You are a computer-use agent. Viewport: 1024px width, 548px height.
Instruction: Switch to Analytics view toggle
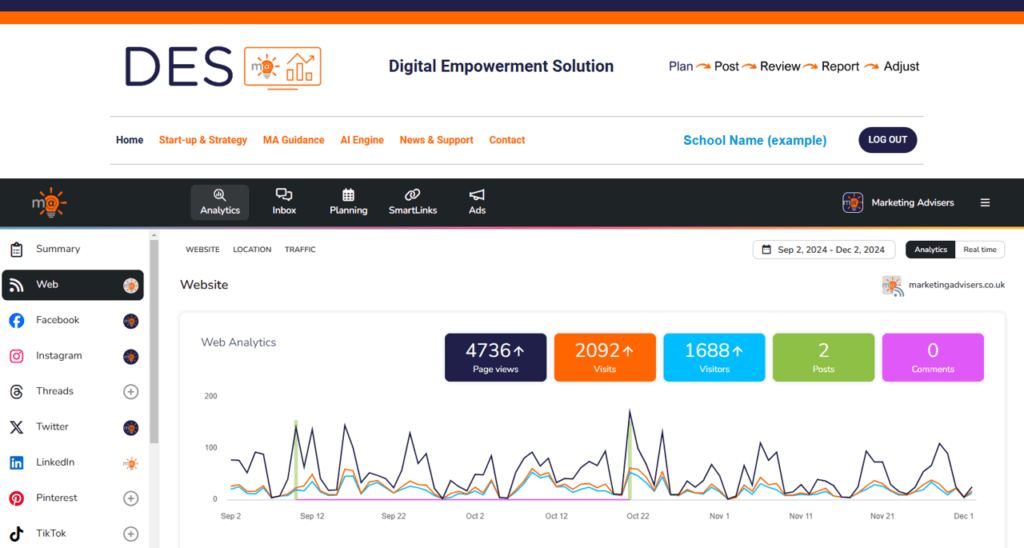[930, 250]
